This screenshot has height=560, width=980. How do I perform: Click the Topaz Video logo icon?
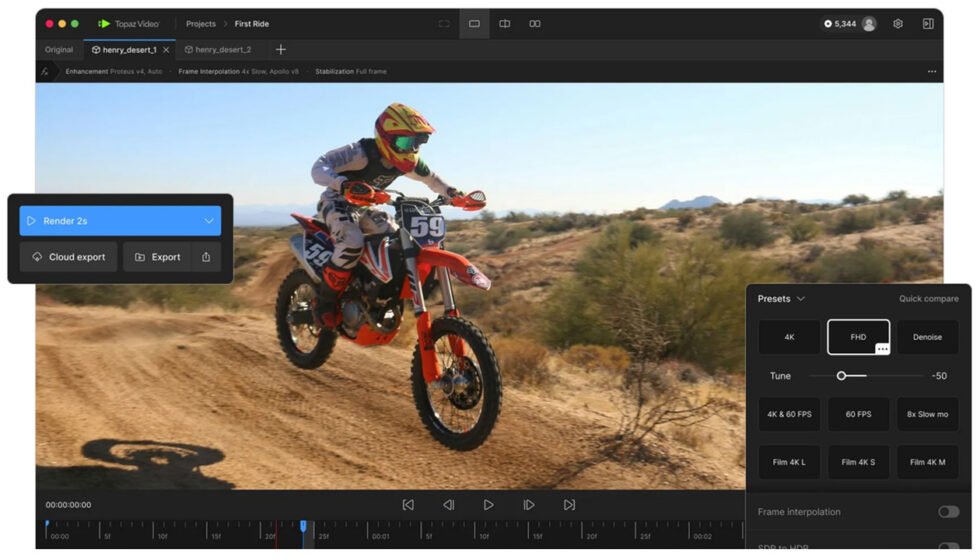click(104, 24)
